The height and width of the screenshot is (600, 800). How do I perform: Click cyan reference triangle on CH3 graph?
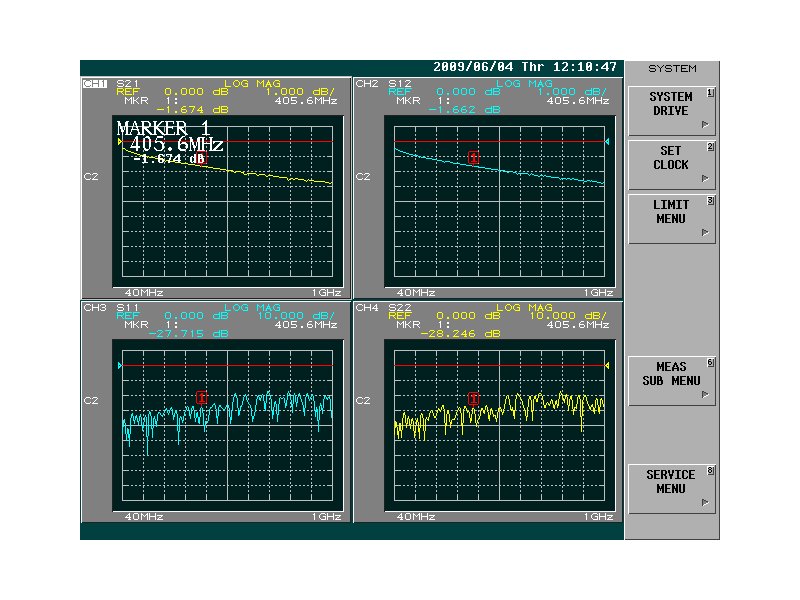coord(120,366)
